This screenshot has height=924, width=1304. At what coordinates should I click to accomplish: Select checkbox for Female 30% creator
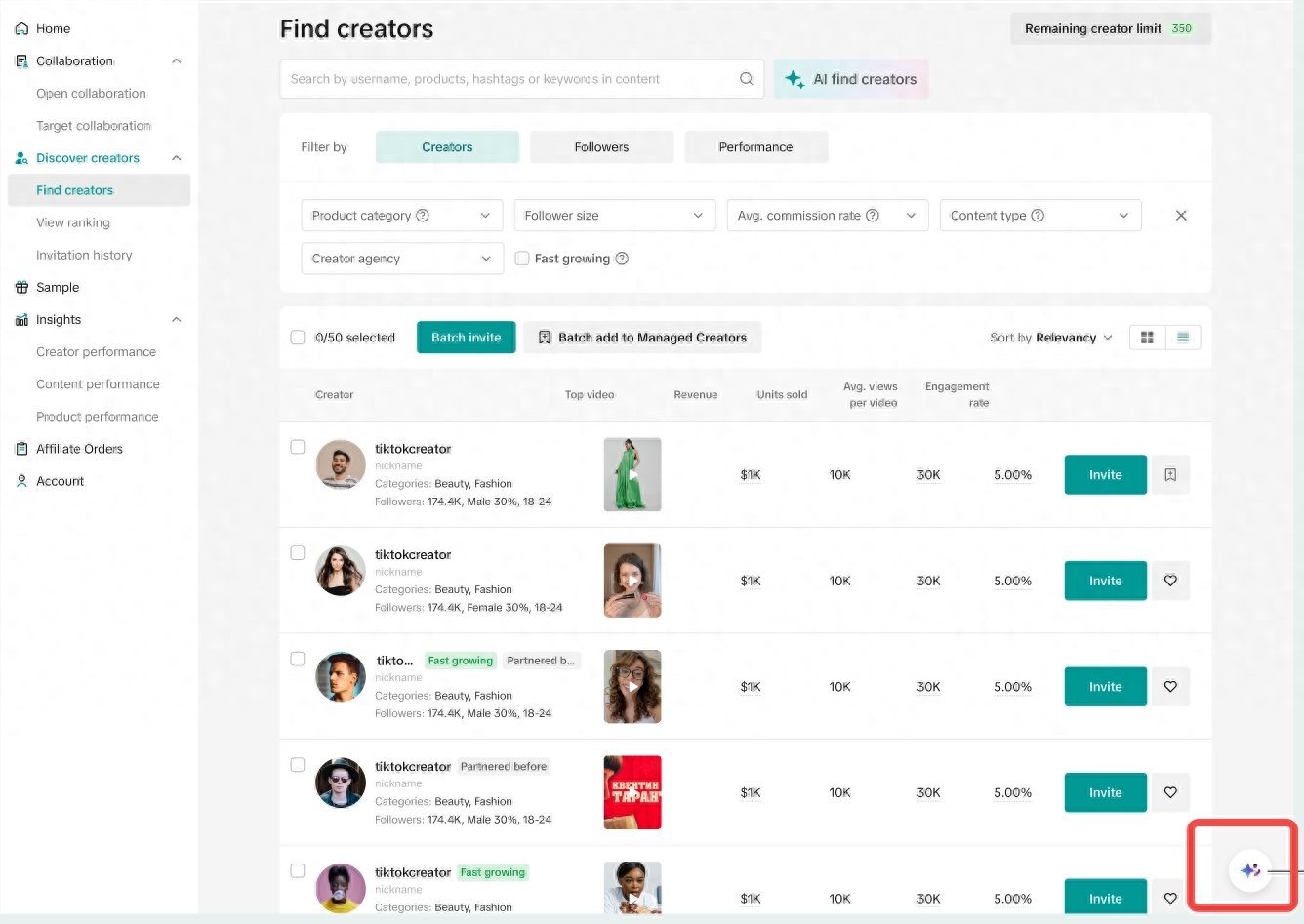pos(298,552)
